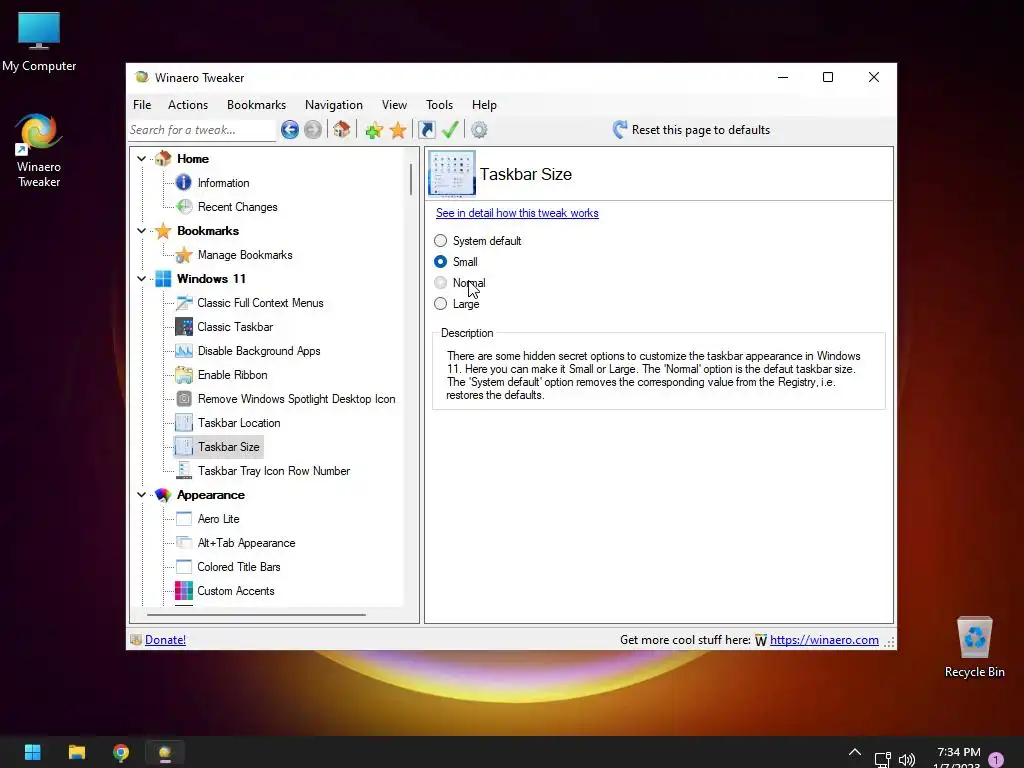Click the Remove Windows Spotlight Desktop Icon icon
The width and height of the screenshot is (1024, 768).
coord(184,399)
